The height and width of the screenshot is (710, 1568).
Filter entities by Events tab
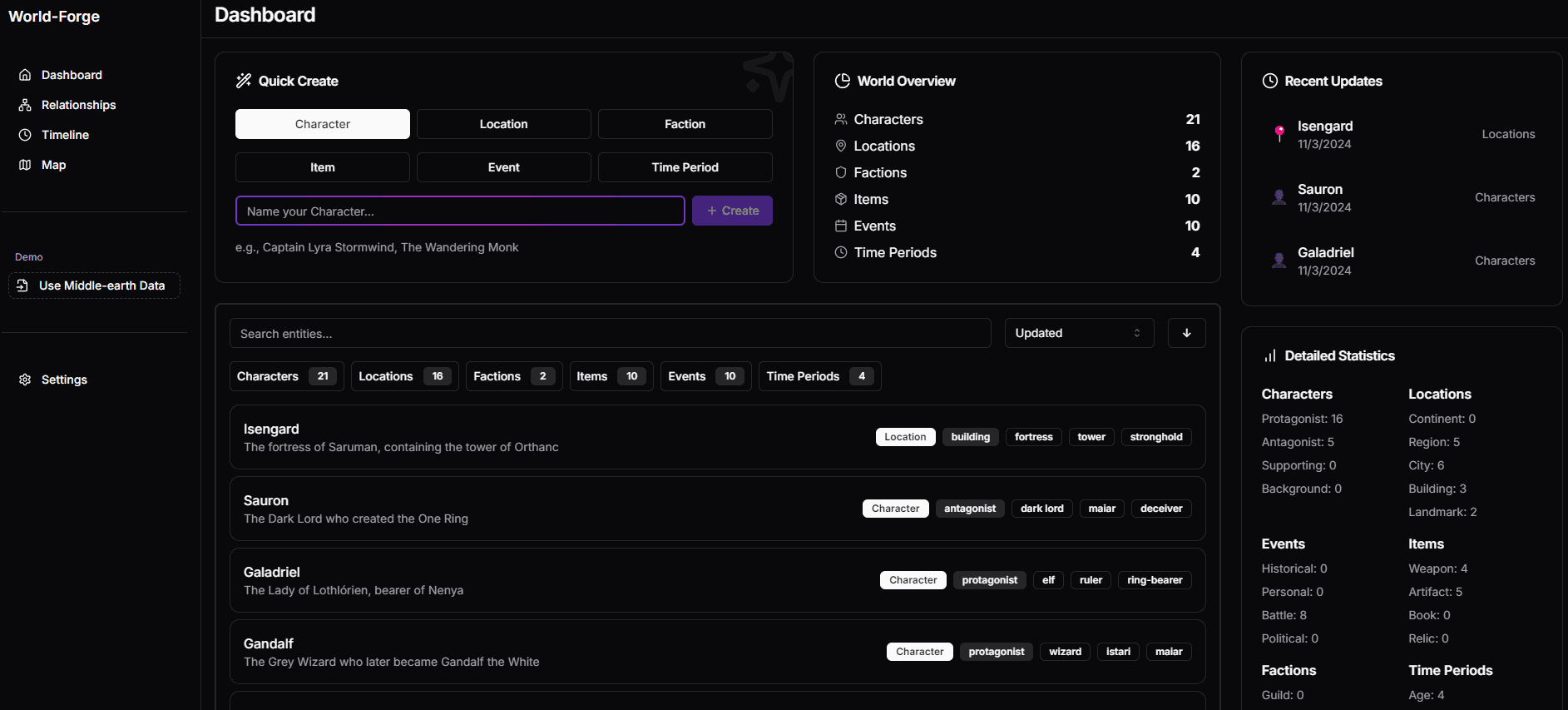706,376
